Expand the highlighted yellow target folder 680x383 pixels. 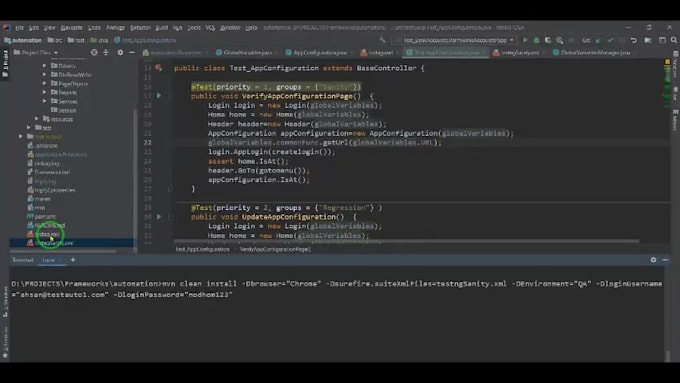(x=20, y=137)
